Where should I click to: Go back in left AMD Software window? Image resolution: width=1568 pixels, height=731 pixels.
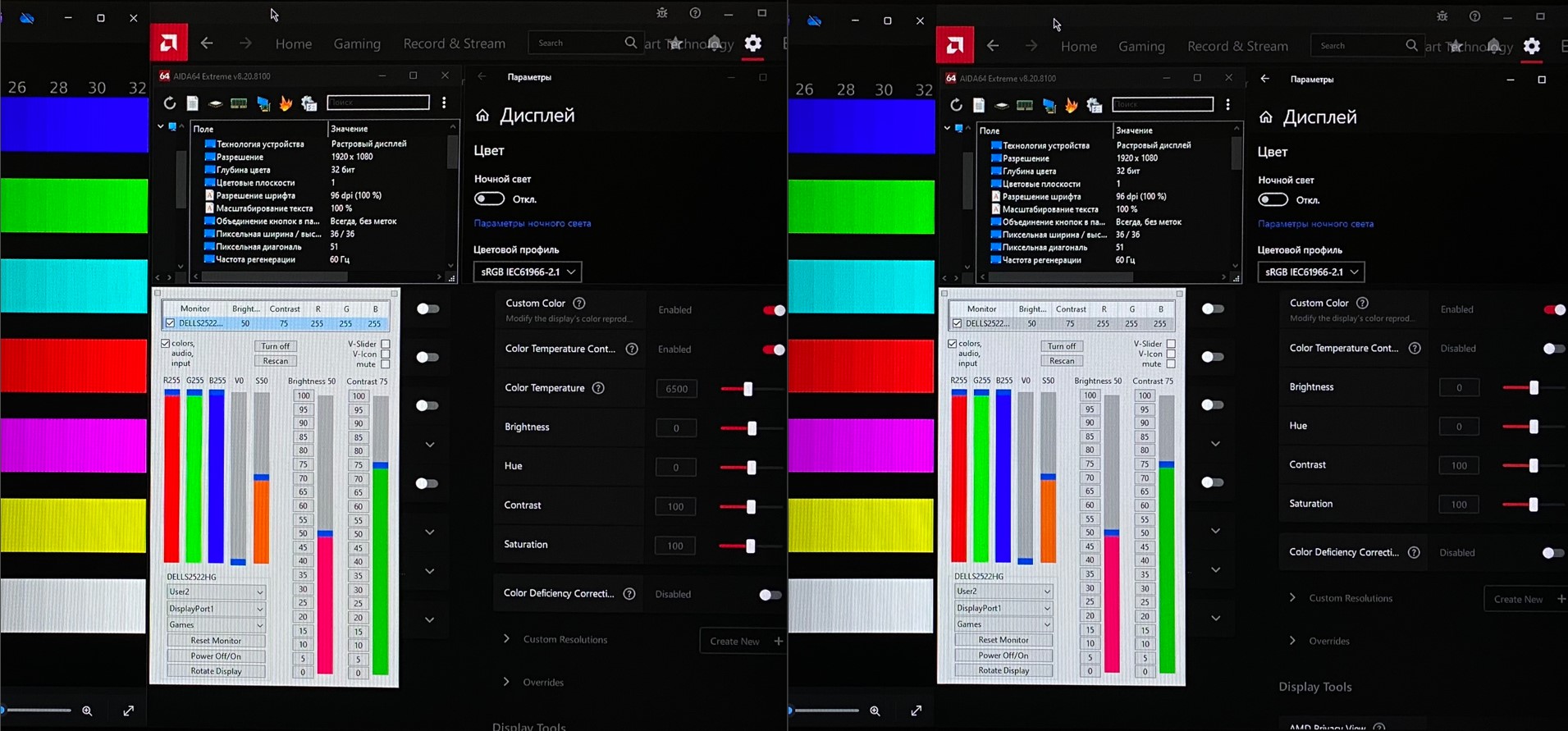click(207, 43)
